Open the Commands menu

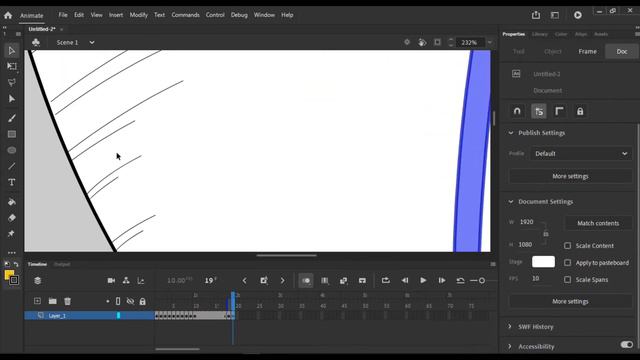click(x=185, y=15)
